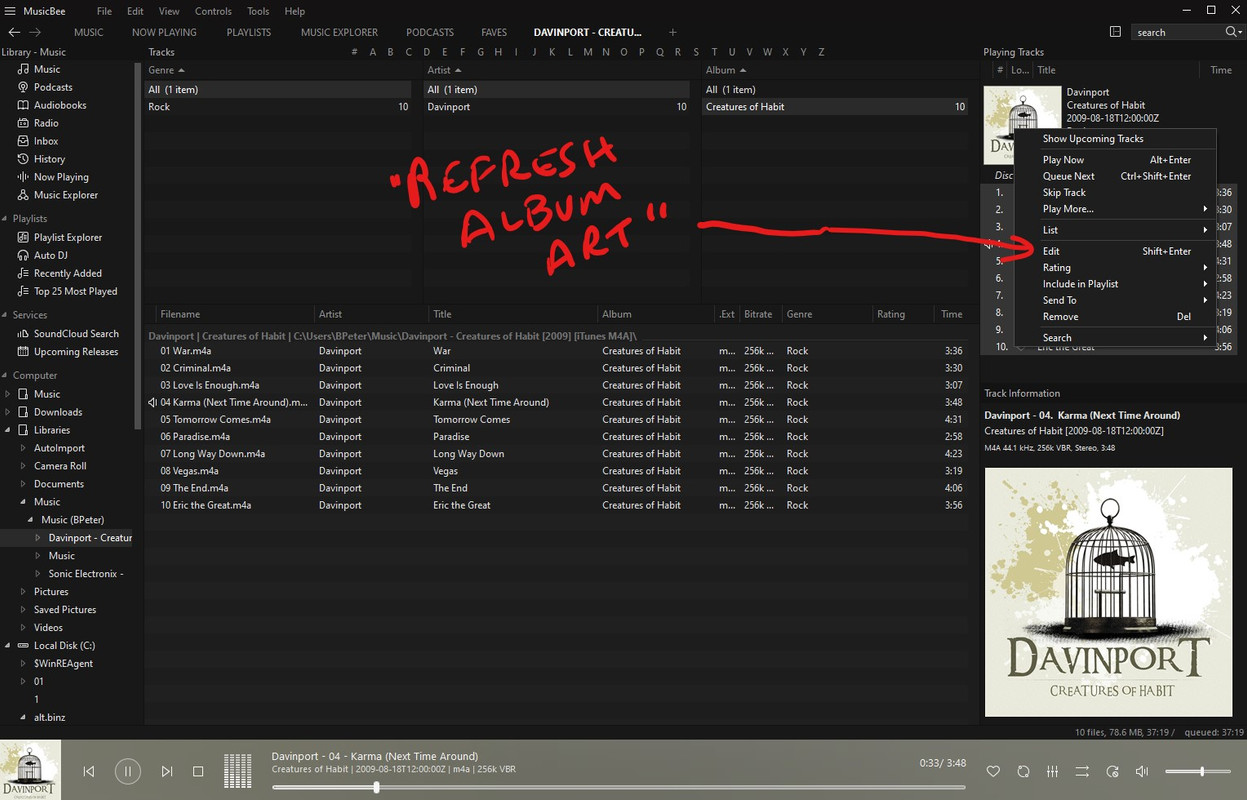Image resolution: width=1247 pixels, height=800 pixels.
Task: Jump to letter M in alphabet bar
Action: (x=588, y=52)
